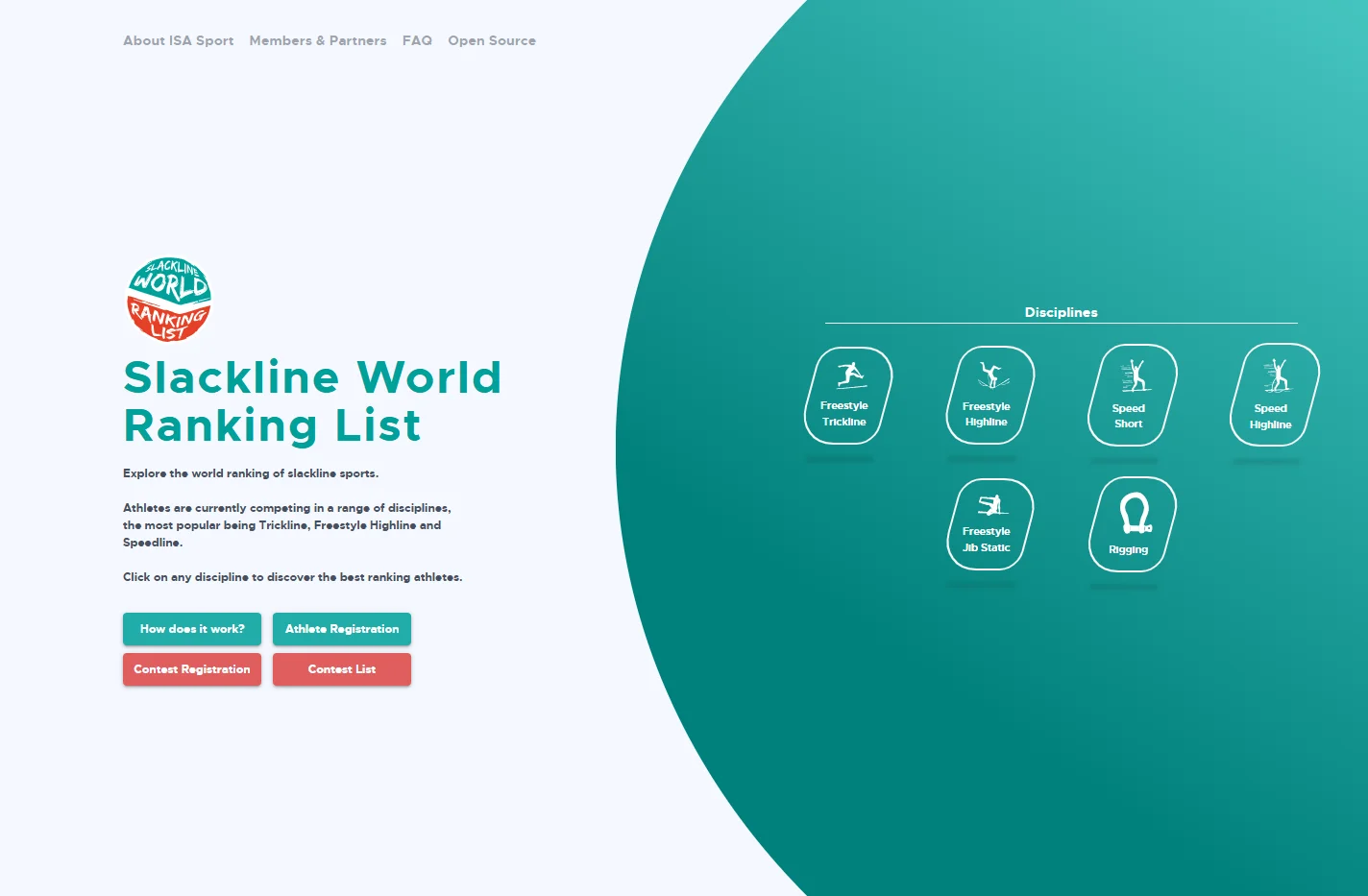Image resolution: width=1368 pixels, height=896 pixels.
Task: Click 'Explore the world ranking of slackline sports.' text
Action: point(251,473)
